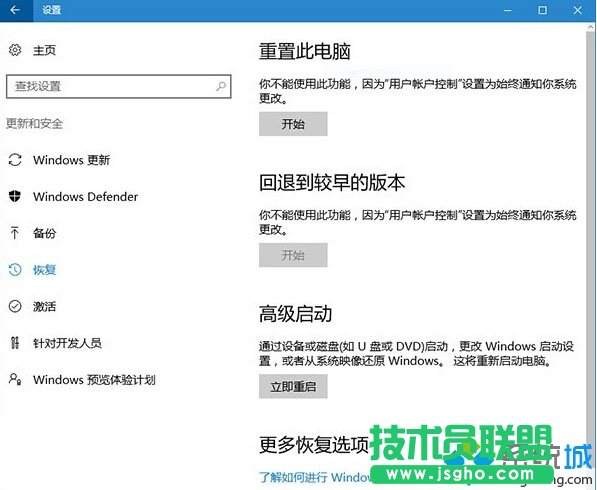Click the 恢复 history clock icon
The image size is (597, 490).
point(15,270)
